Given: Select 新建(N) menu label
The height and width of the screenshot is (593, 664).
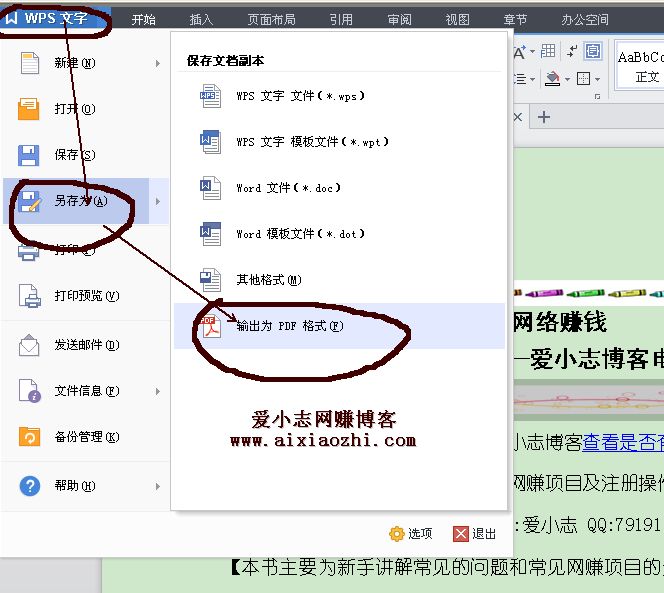Looking at the screenshot, I should pos(75,63).
